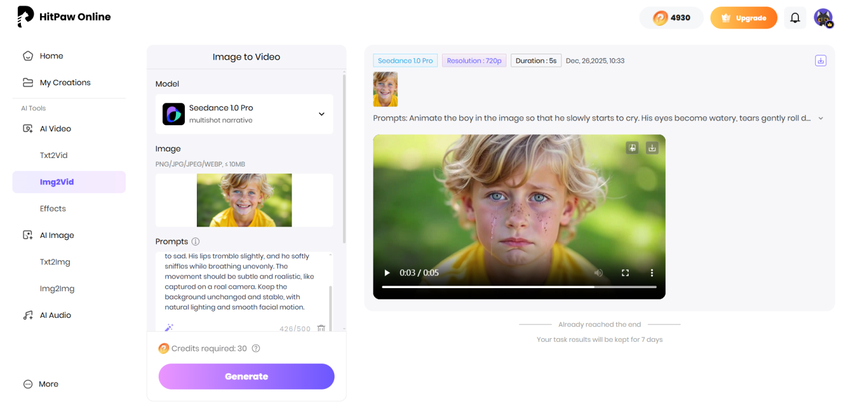
Task: Click the Upgrade button
Action: 743,18
